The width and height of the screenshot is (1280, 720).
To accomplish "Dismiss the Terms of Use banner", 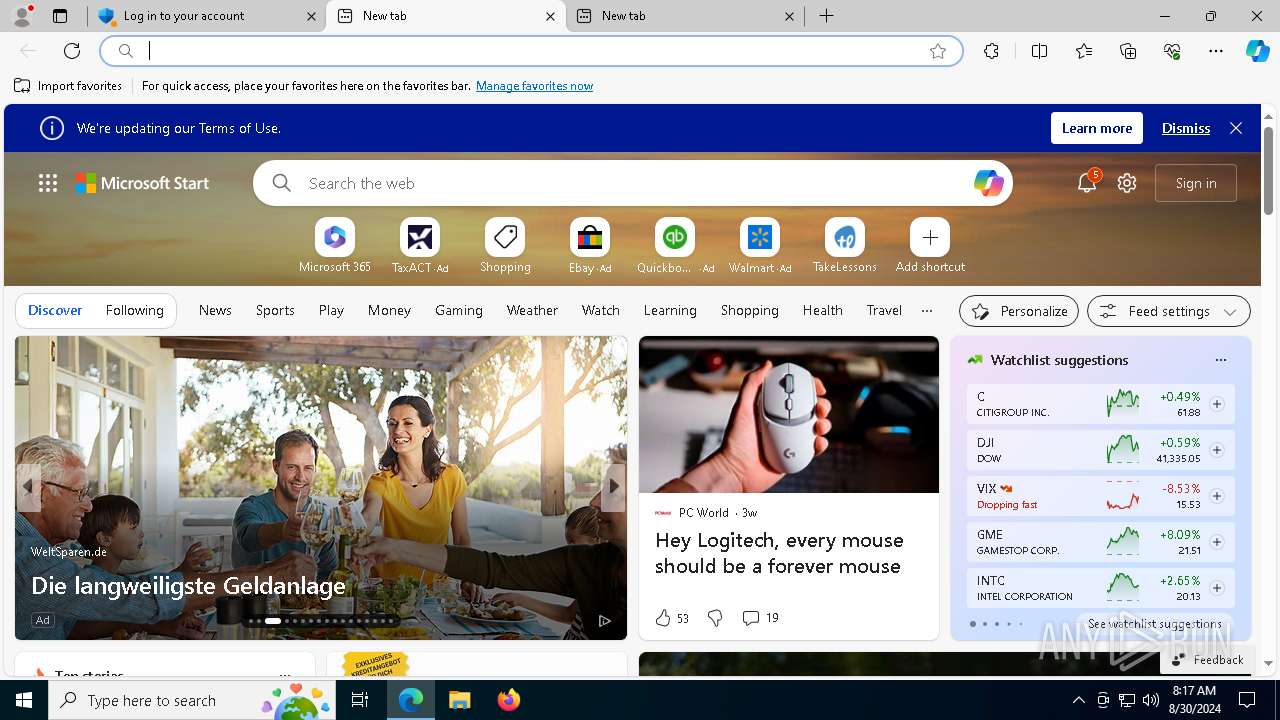I will point(1186,128).
